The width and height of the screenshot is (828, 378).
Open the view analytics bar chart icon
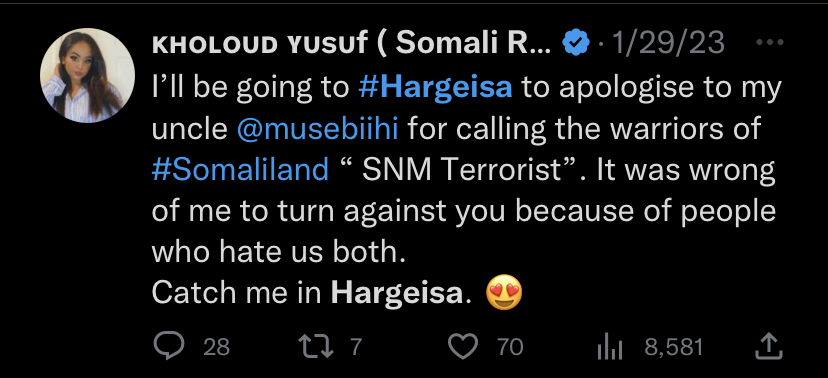(x=609, y=347)
